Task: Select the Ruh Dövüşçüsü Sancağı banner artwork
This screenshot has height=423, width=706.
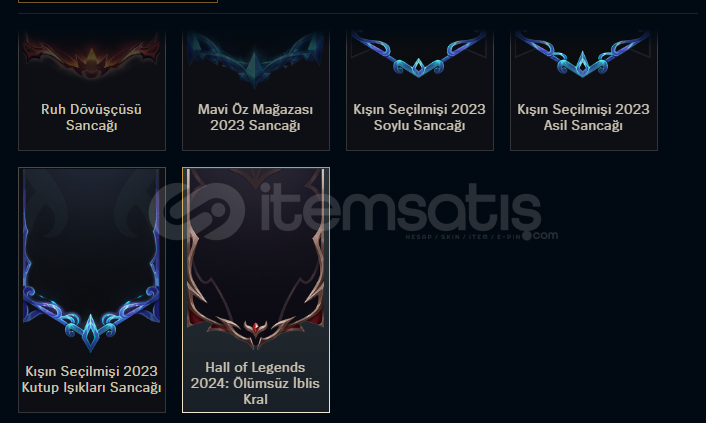Action: pos(92,56)
